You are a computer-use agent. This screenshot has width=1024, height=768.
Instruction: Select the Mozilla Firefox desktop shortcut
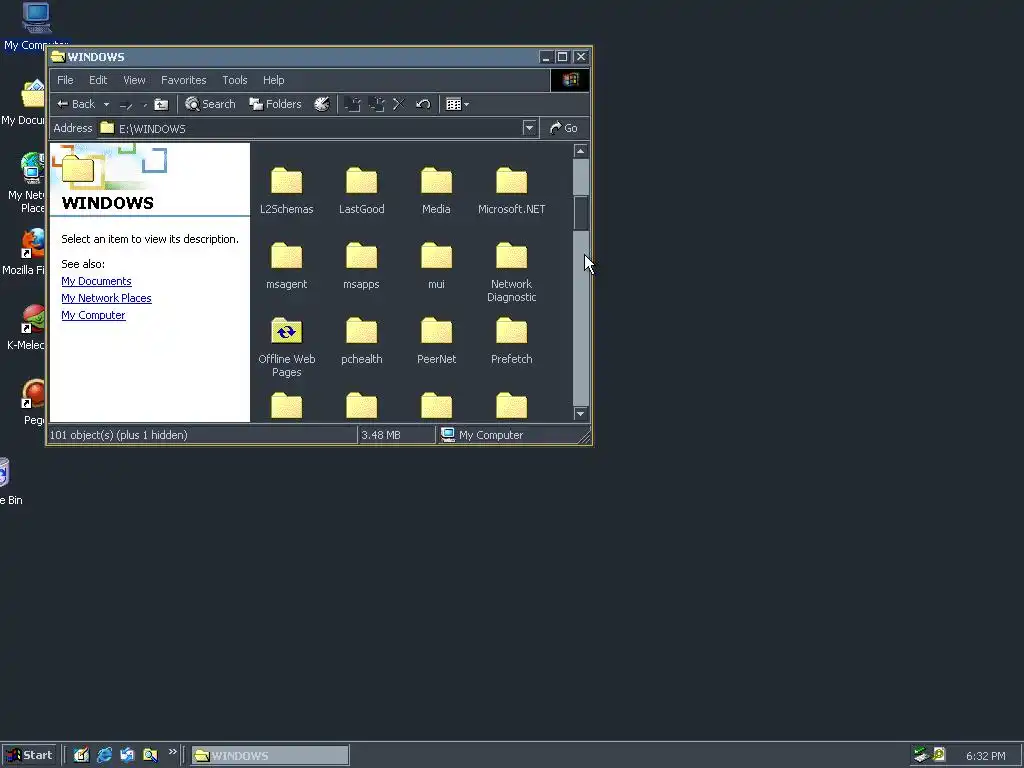[x=24, y=253]
